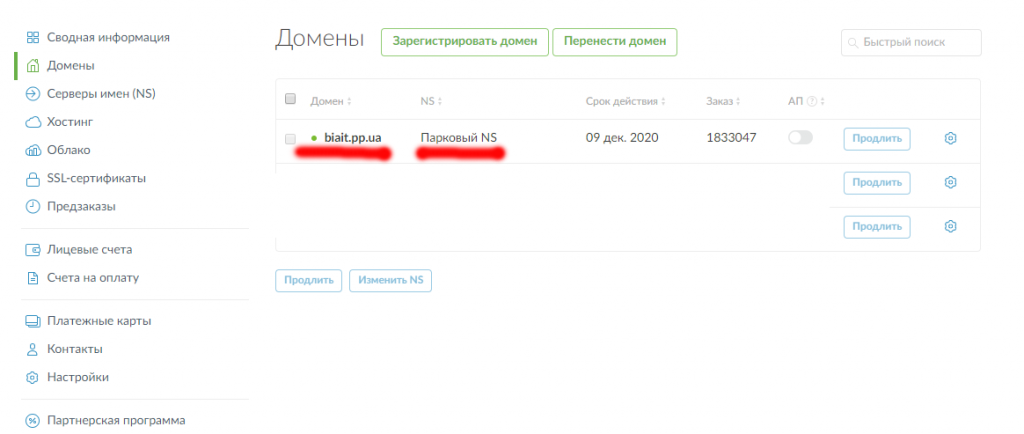Click the Домены page heading
The height and width of the screenshot is (434, 1024).
tap(319, 39)
